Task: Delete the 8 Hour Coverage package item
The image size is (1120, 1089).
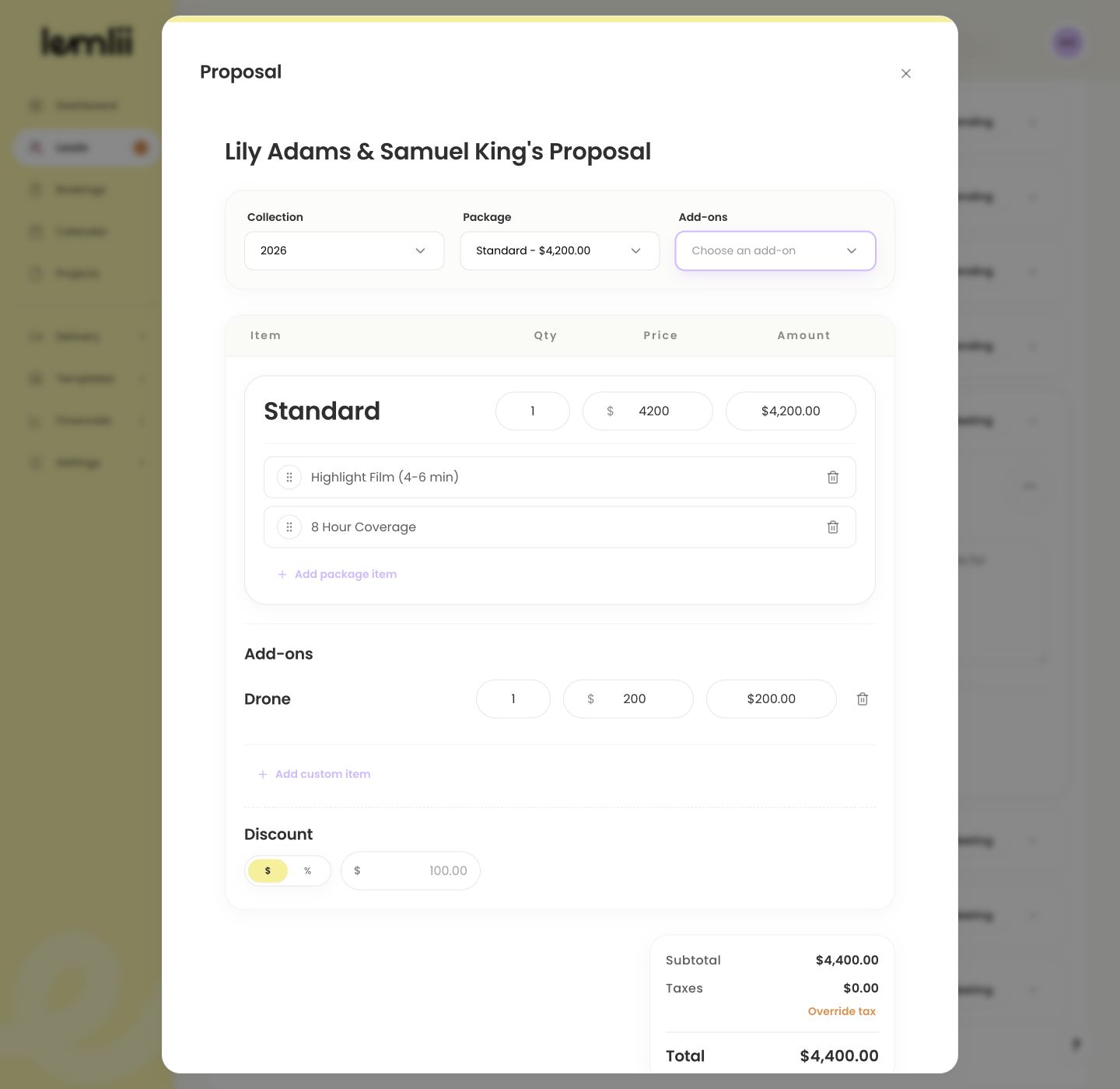Action: tap(833, 527)
